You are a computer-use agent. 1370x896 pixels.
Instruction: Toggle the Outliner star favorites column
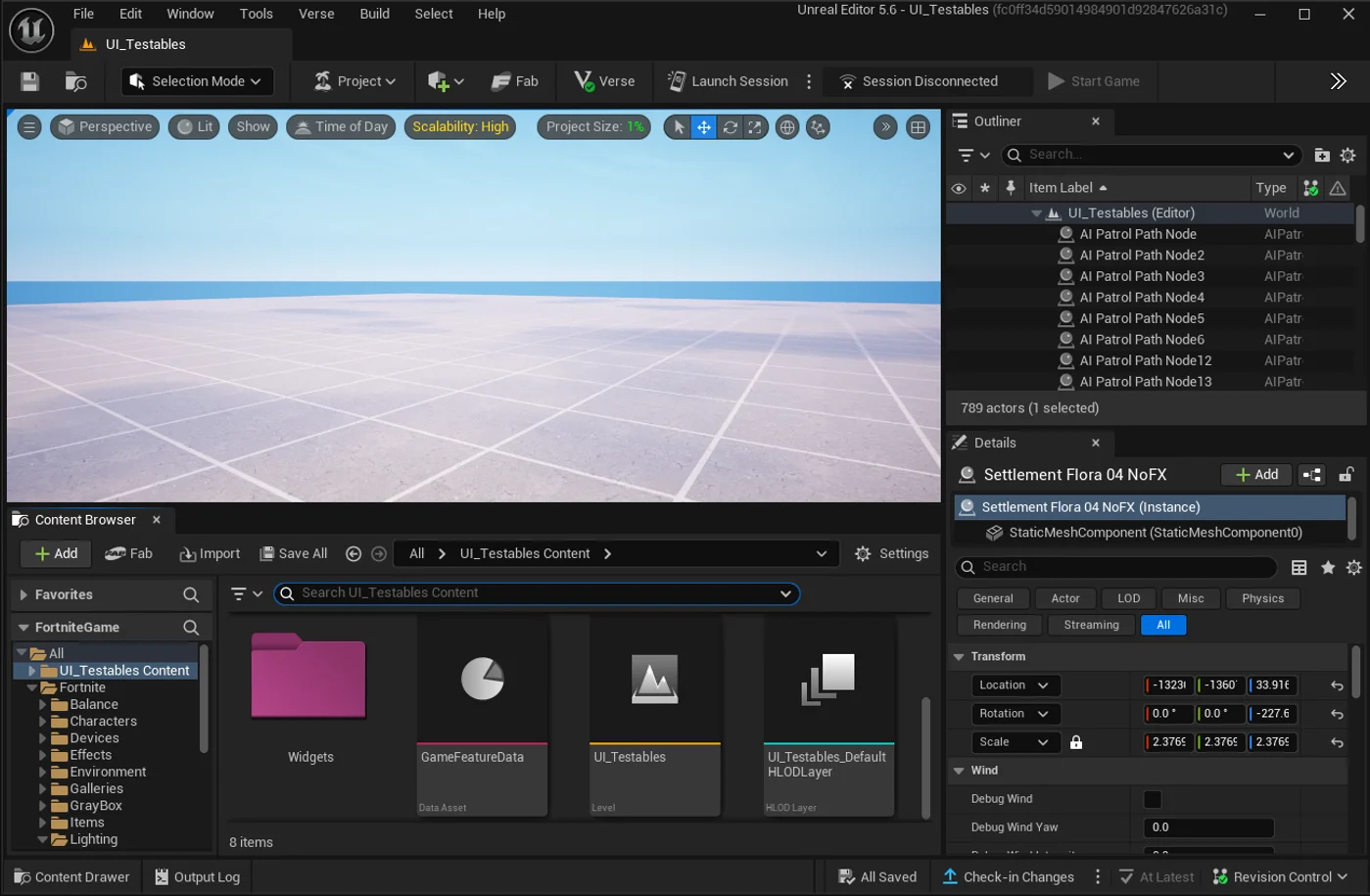[985, 188]
